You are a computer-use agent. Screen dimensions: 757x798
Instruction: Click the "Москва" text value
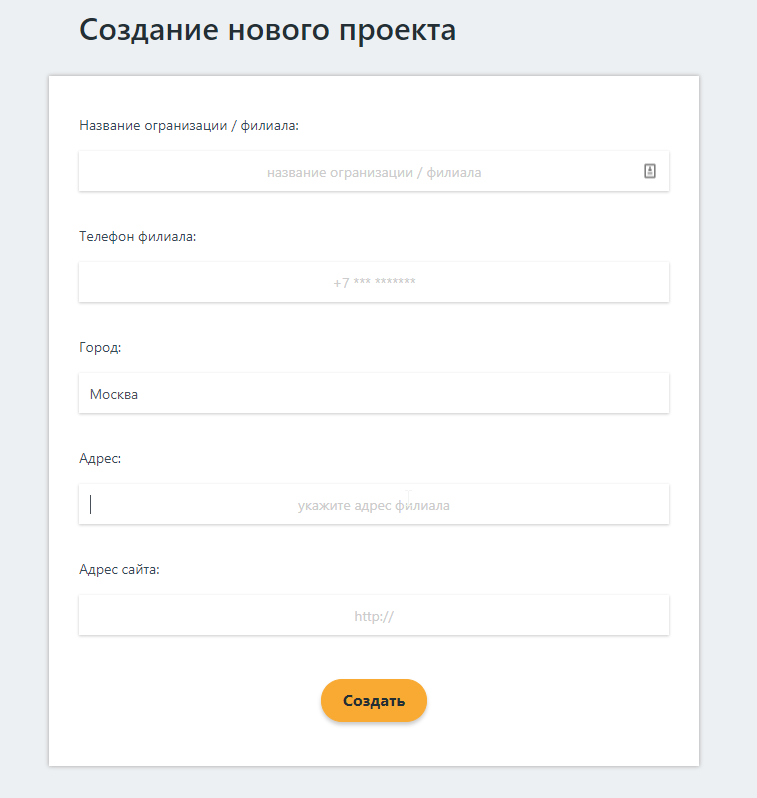[x=114, y=394]
